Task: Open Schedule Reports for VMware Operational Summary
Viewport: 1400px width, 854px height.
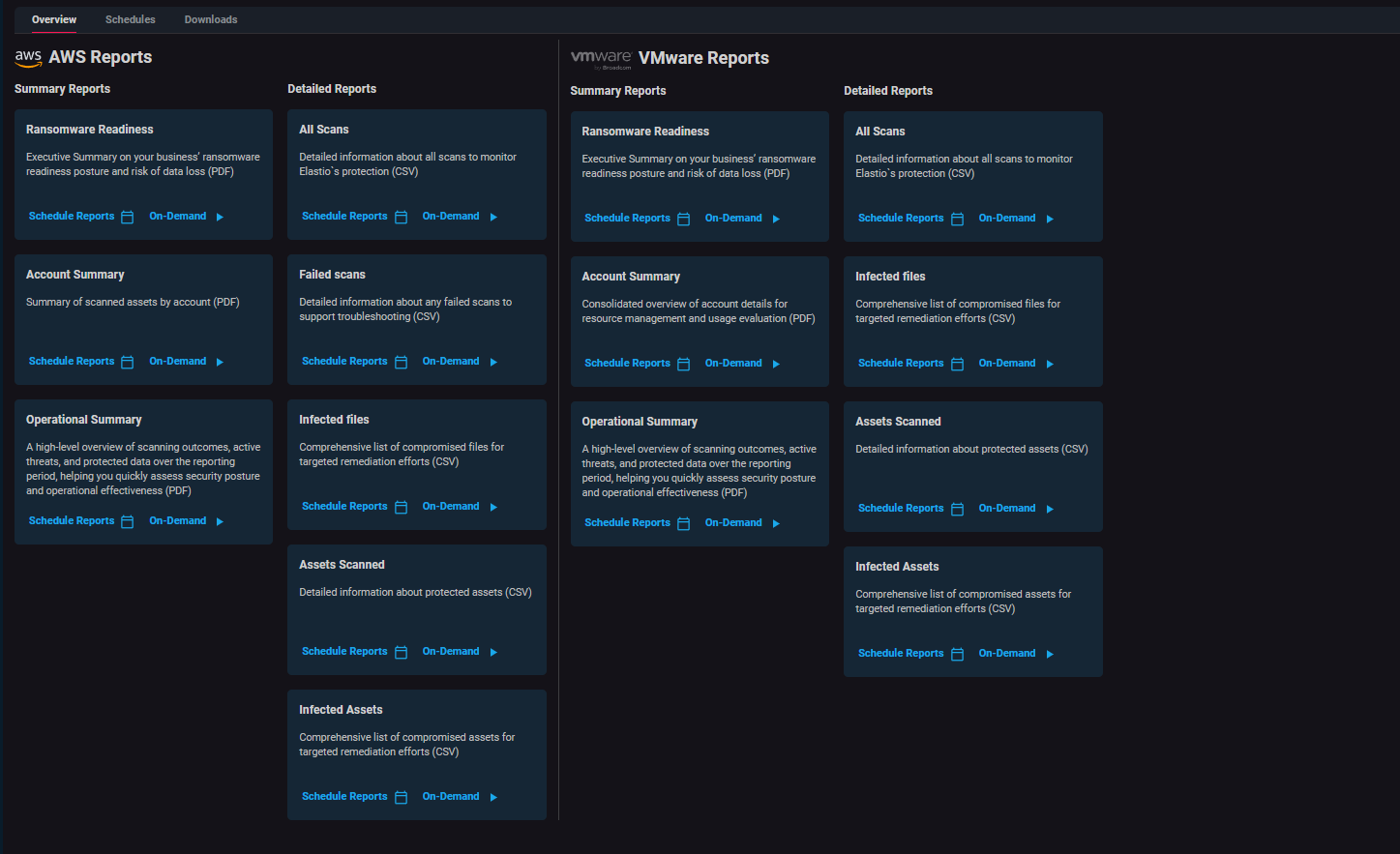Action: pos(627,522)
